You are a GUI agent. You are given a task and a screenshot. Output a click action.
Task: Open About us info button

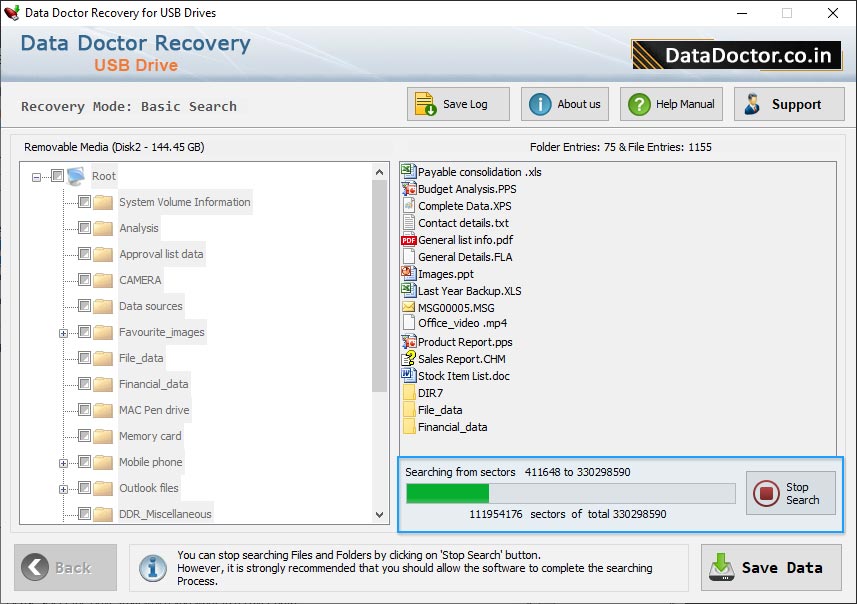540,105
